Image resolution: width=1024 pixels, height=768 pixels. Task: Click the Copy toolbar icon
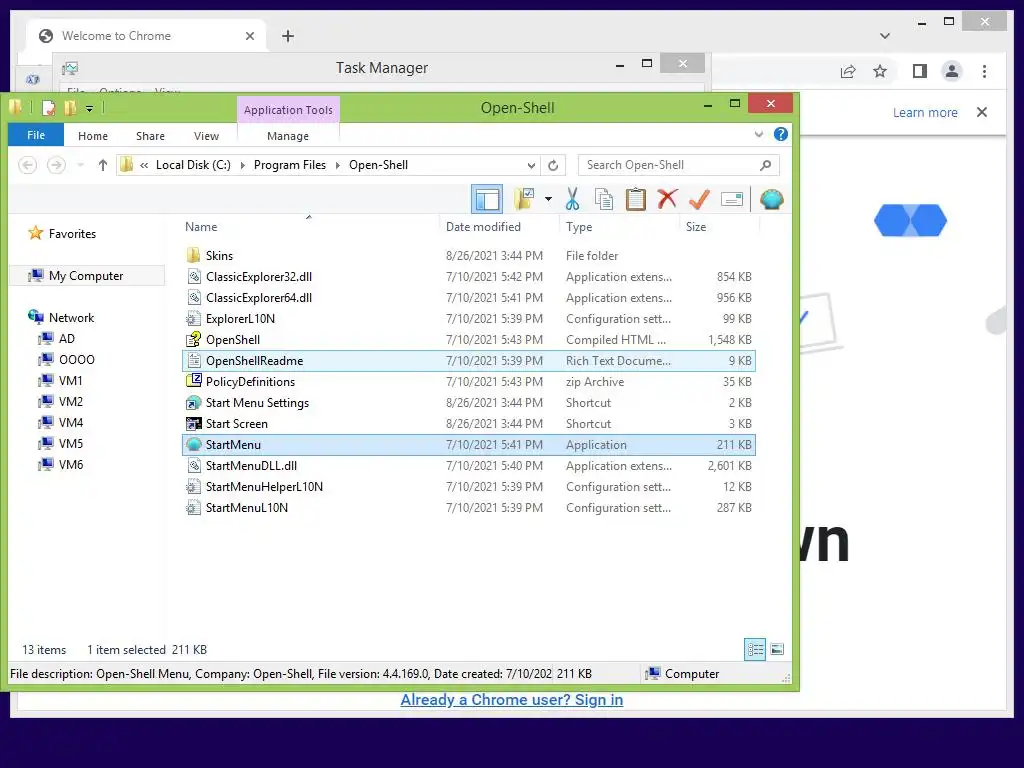coord(604,199)
